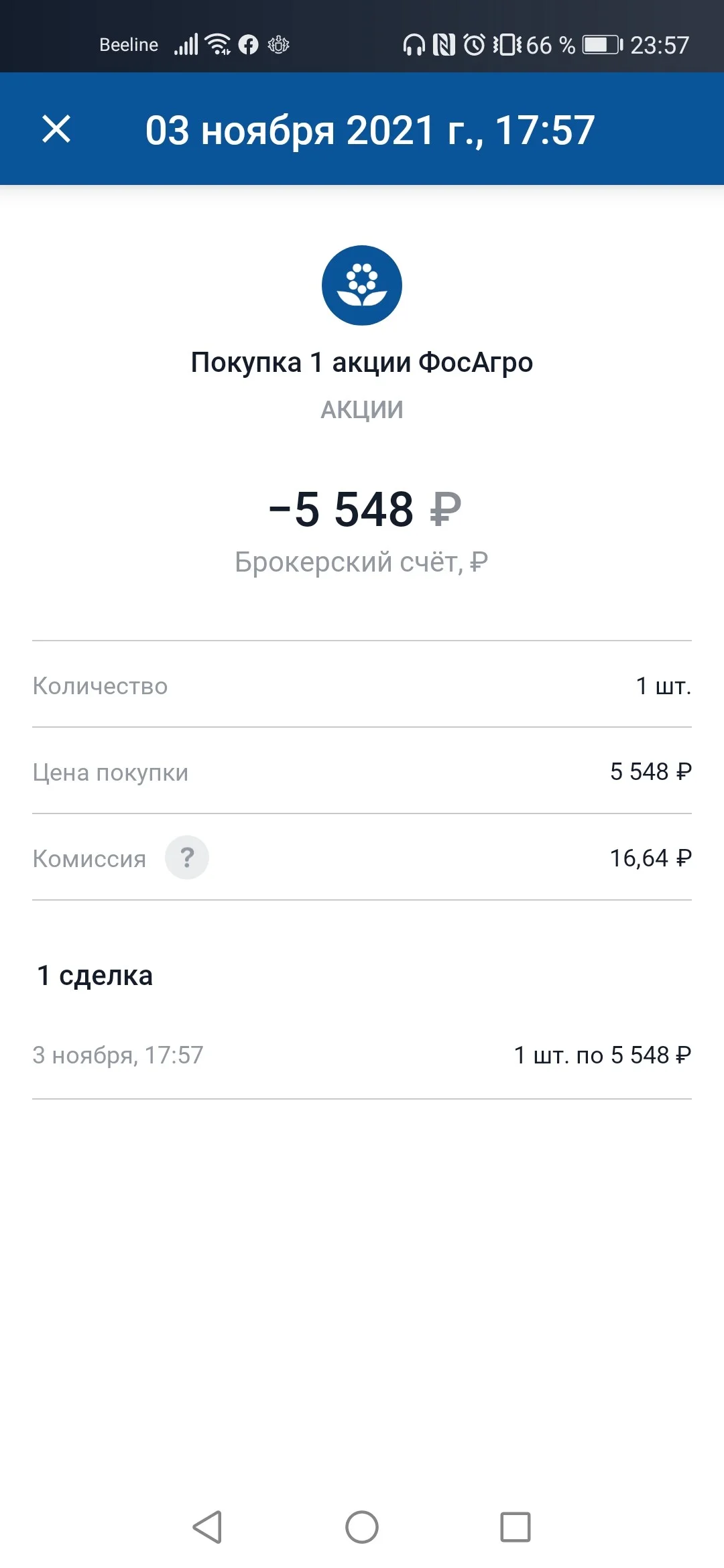Tap the Wi-Fi status icon
Screen dimensions: 724x1568
[x=218, y=44]
